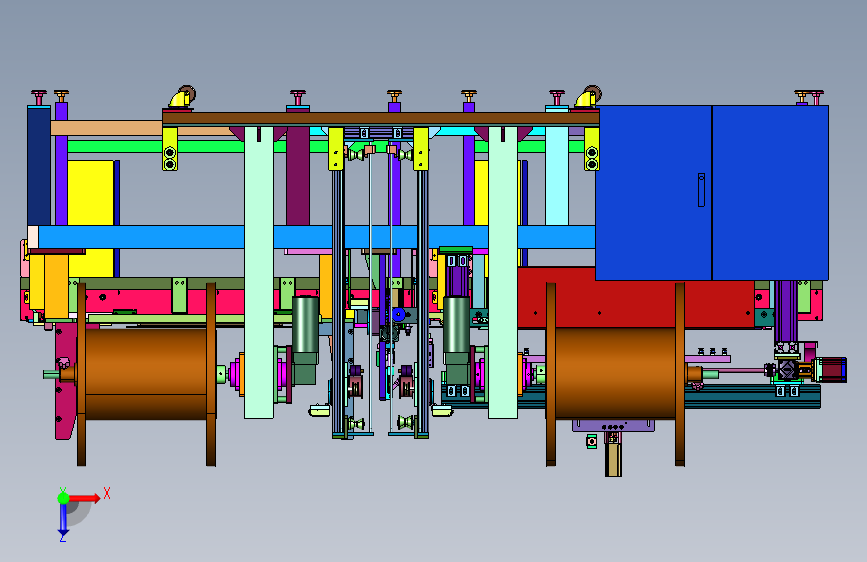
Task: Select the left pale-green vertical post
Action: (259, 272)
